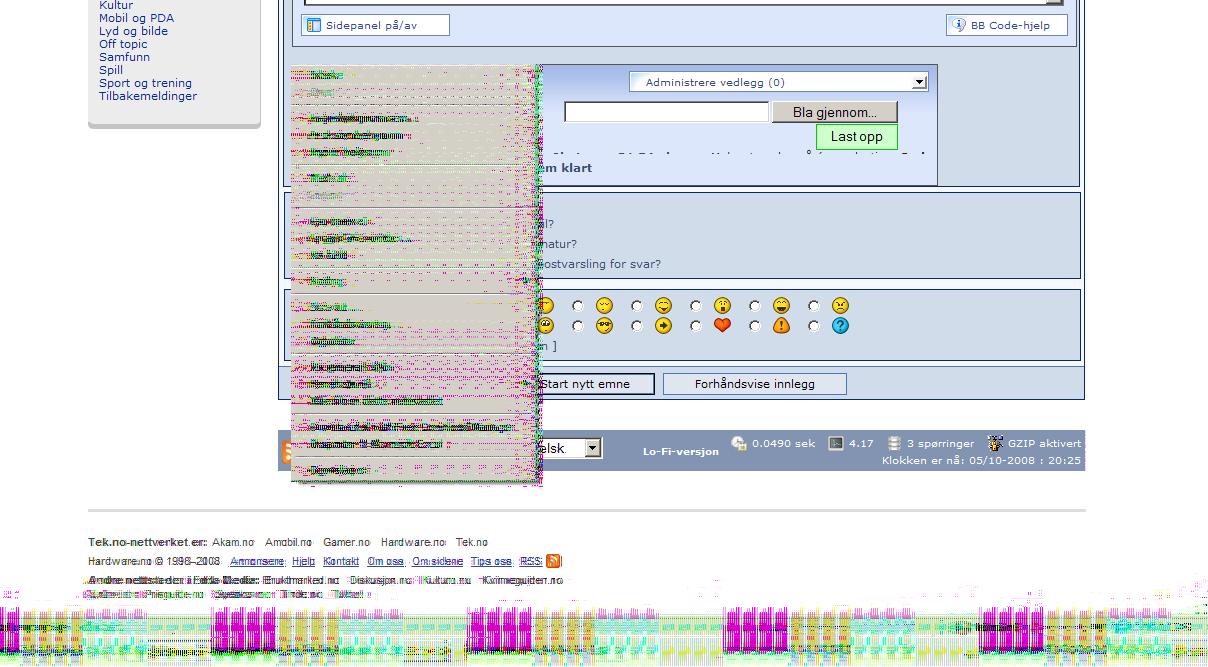The width and height of the screenshot is (1208, 667).
Task: Open Mobil og PDA forum category
Action: (x=136, y=18)
